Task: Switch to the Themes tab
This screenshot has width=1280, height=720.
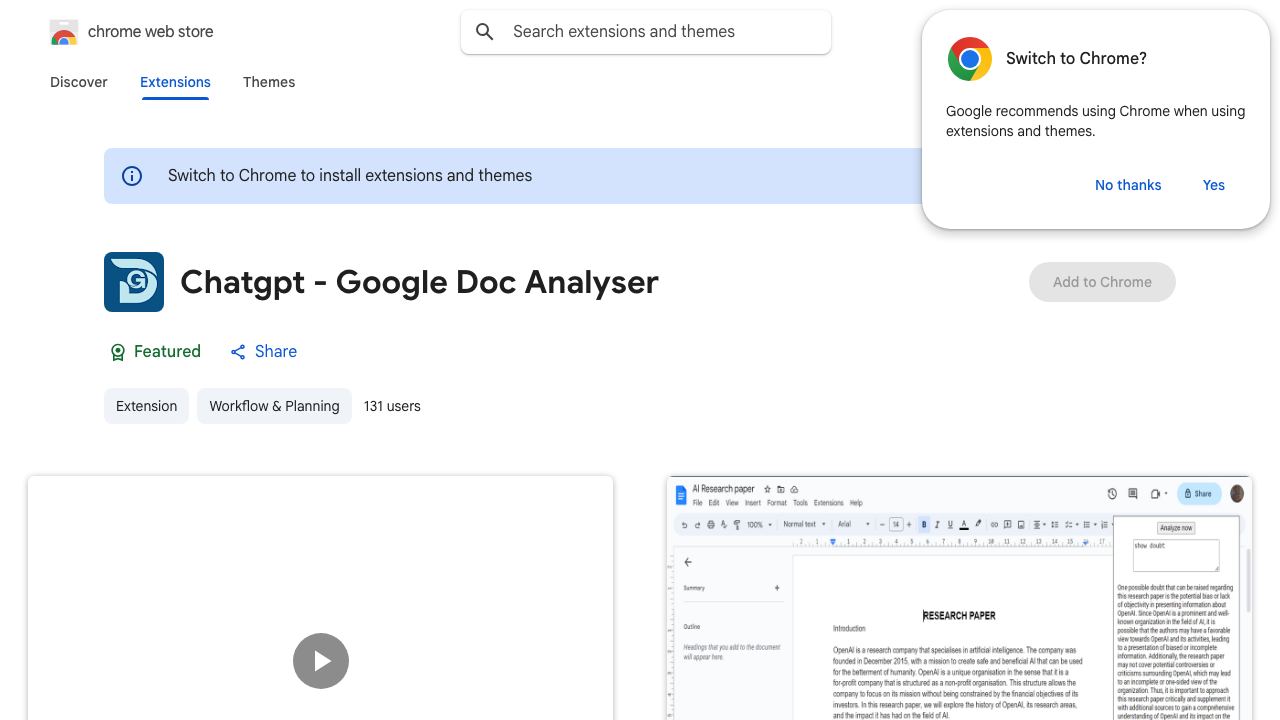Action: click(269, 82)
